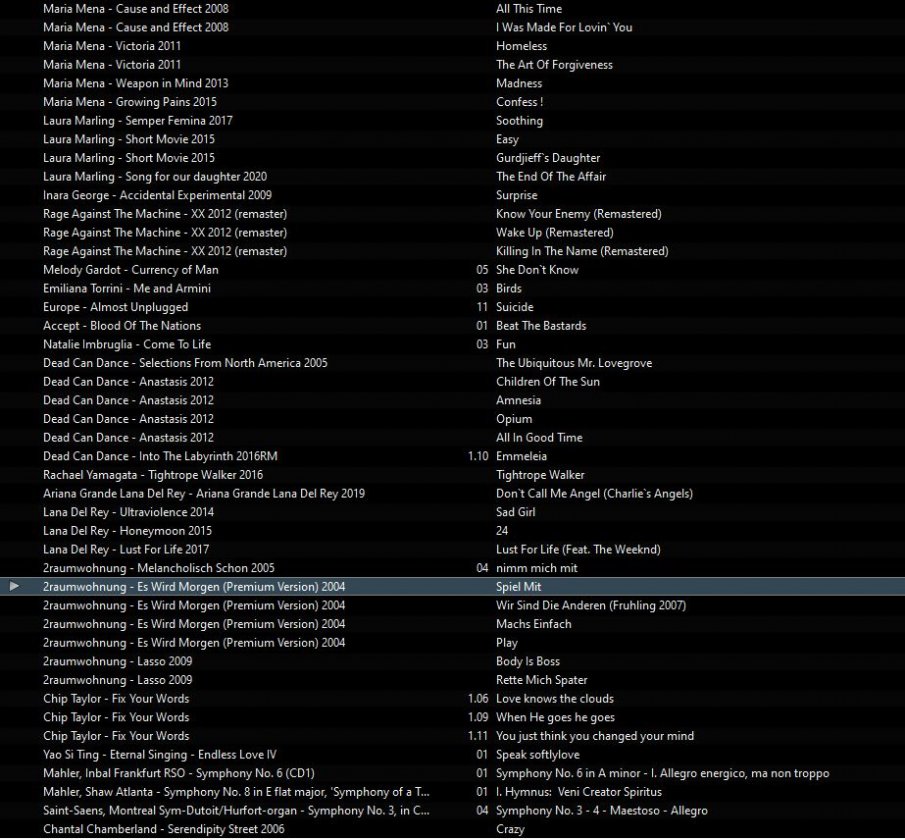Click track number 11 beside Suicide
This screenshot has width=905, height=840.
[482, 307]
